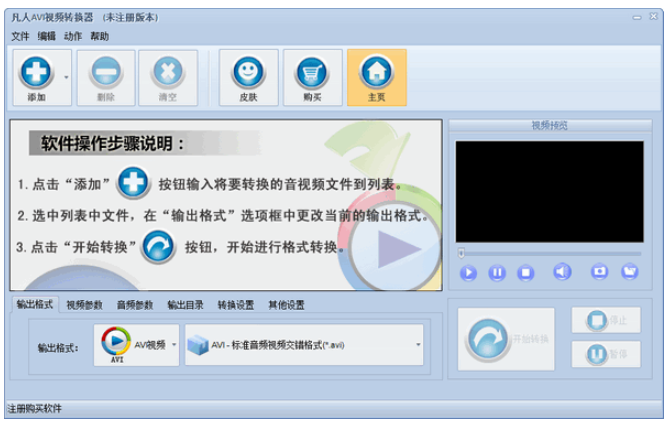The width and height of the screenshot is (666, 423).
Task: Switch to the 输出格式 tab
Action: 34,304
